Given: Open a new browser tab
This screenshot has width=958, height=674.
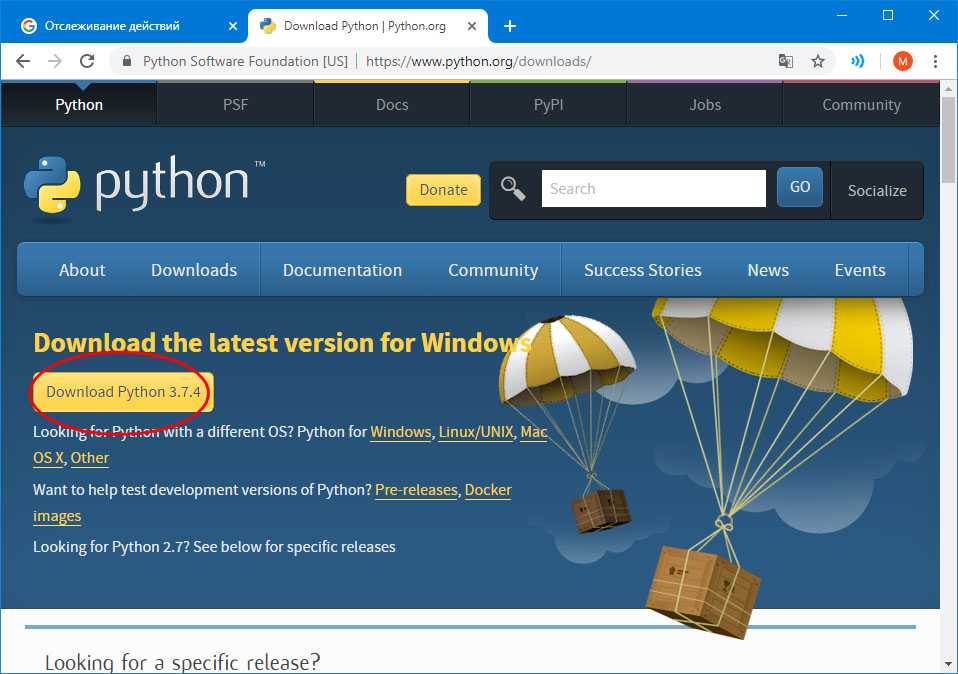Looking at the screenshot, I should pos(510,26).
